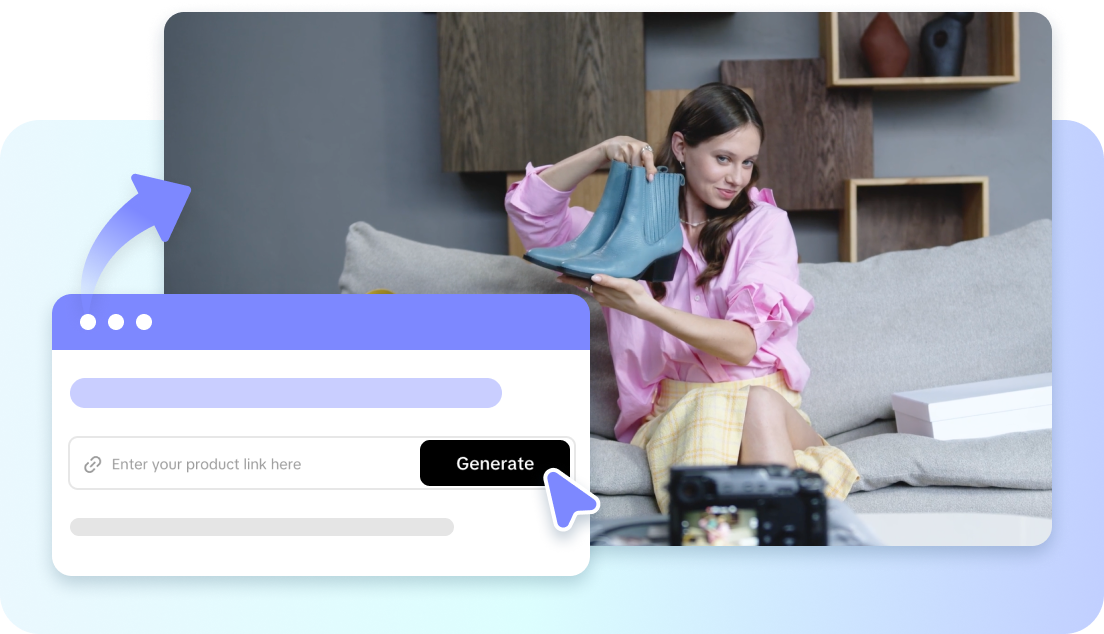
Task: Click the yellow plaid skirt
Action: coord(720,420)
